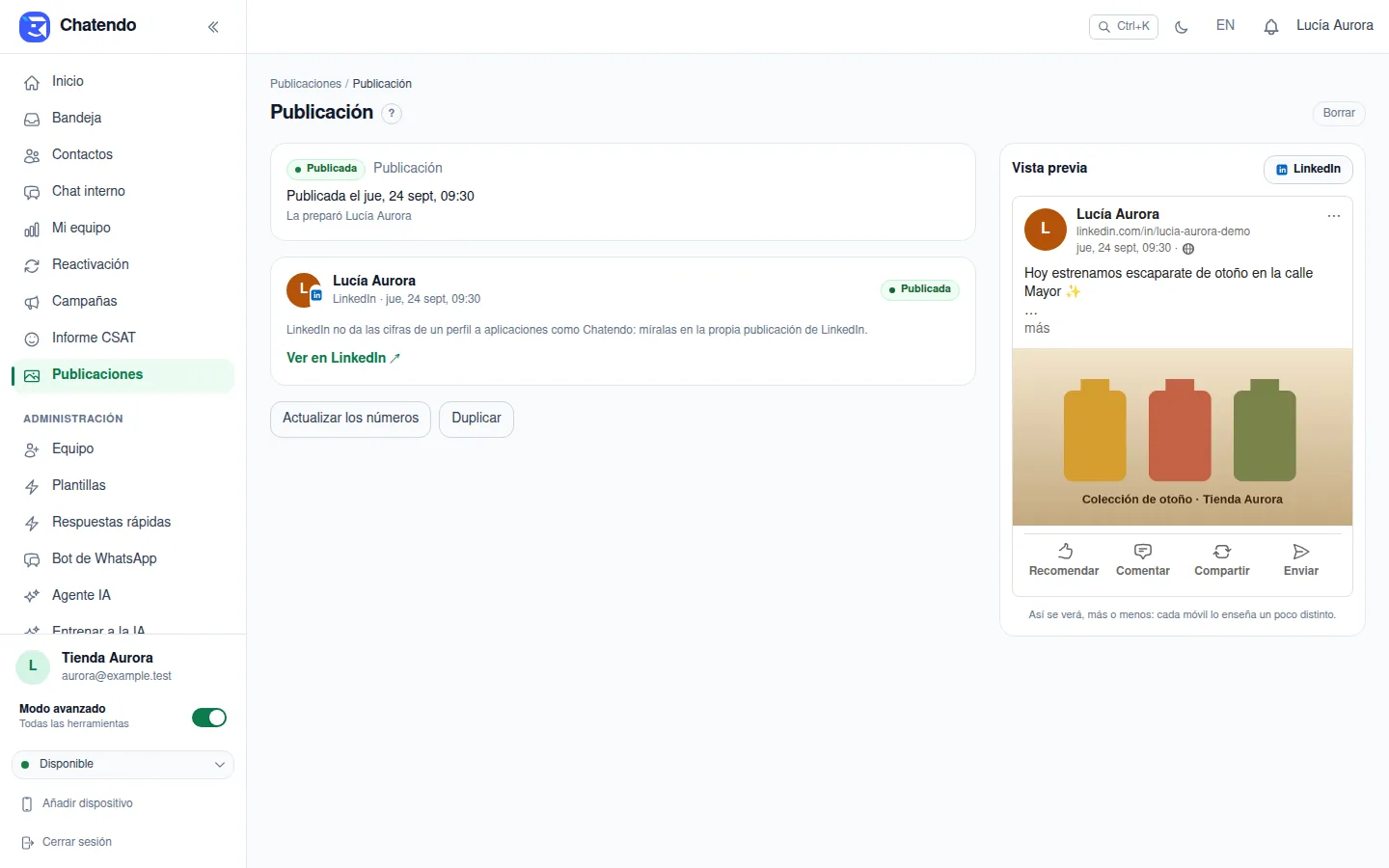This screenshot has width=1389, height=868.
Task: Click the Comentar speech bubble icon
Action: 1143,552
